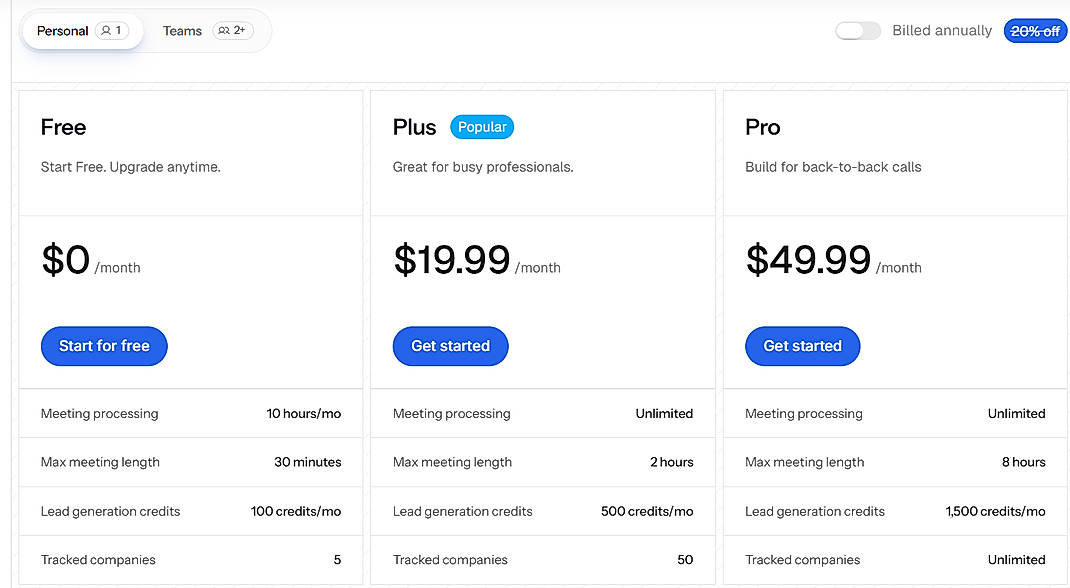
Task: Select the Free plan title
Action: (63, 127)
